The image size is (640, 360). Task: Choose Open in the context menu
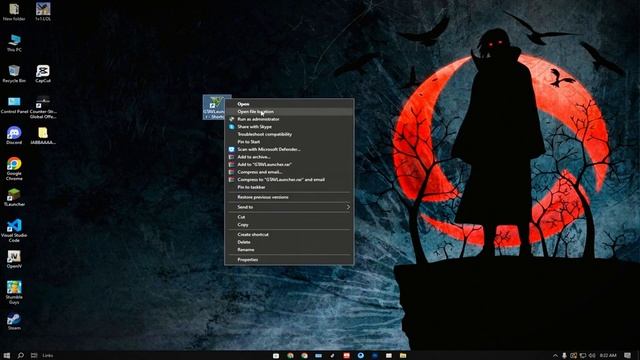289,104
